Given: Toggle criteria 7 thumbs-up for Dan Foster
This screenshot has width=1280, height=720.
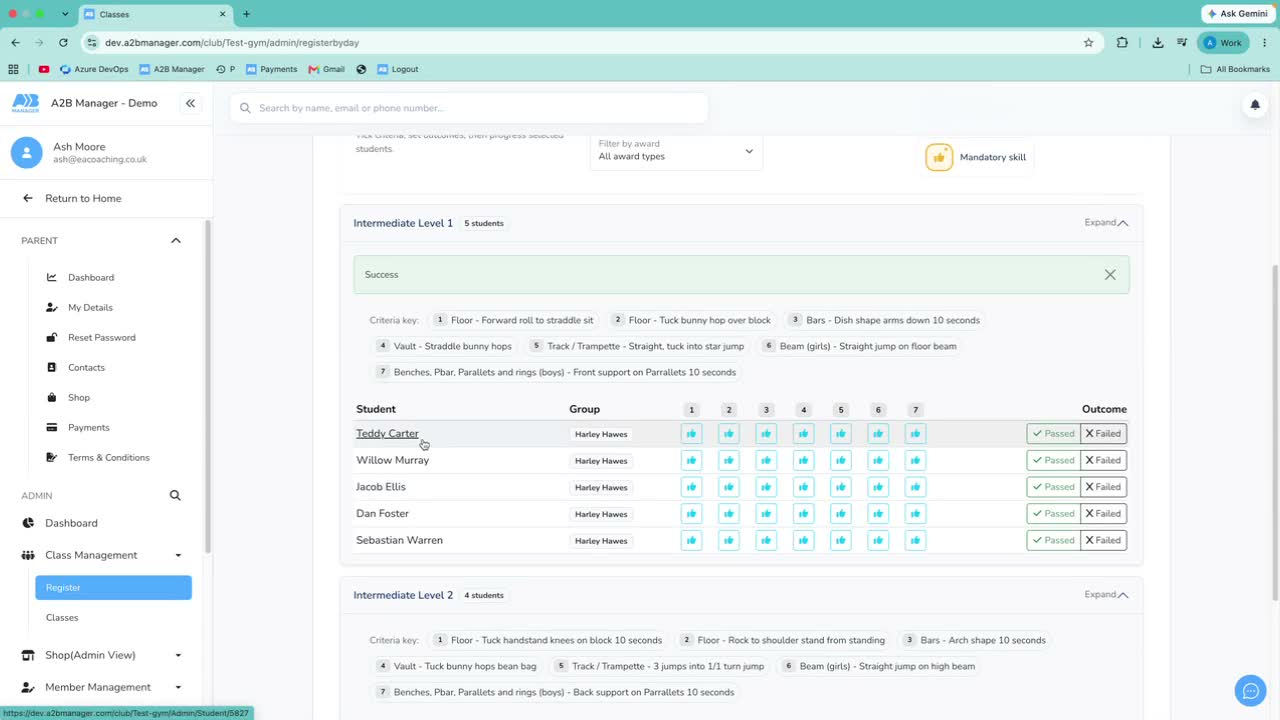Looking at the screenshot, I should click(x=915, y=514).
